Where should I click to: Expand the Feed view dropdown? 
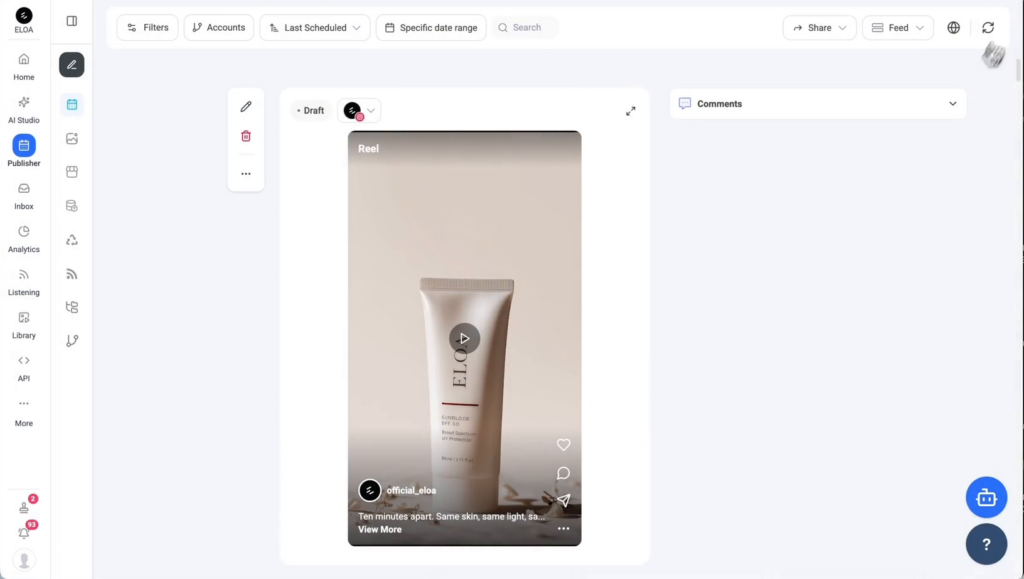tap(898, 27)
